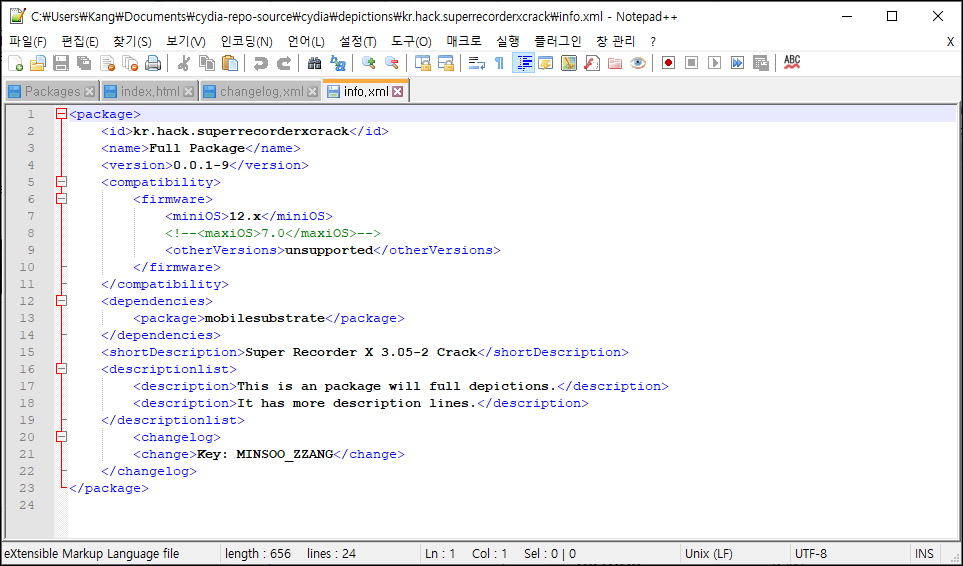Run macro multiple times icon
Viewport: 963px width, 566px height.
point(737,63)
